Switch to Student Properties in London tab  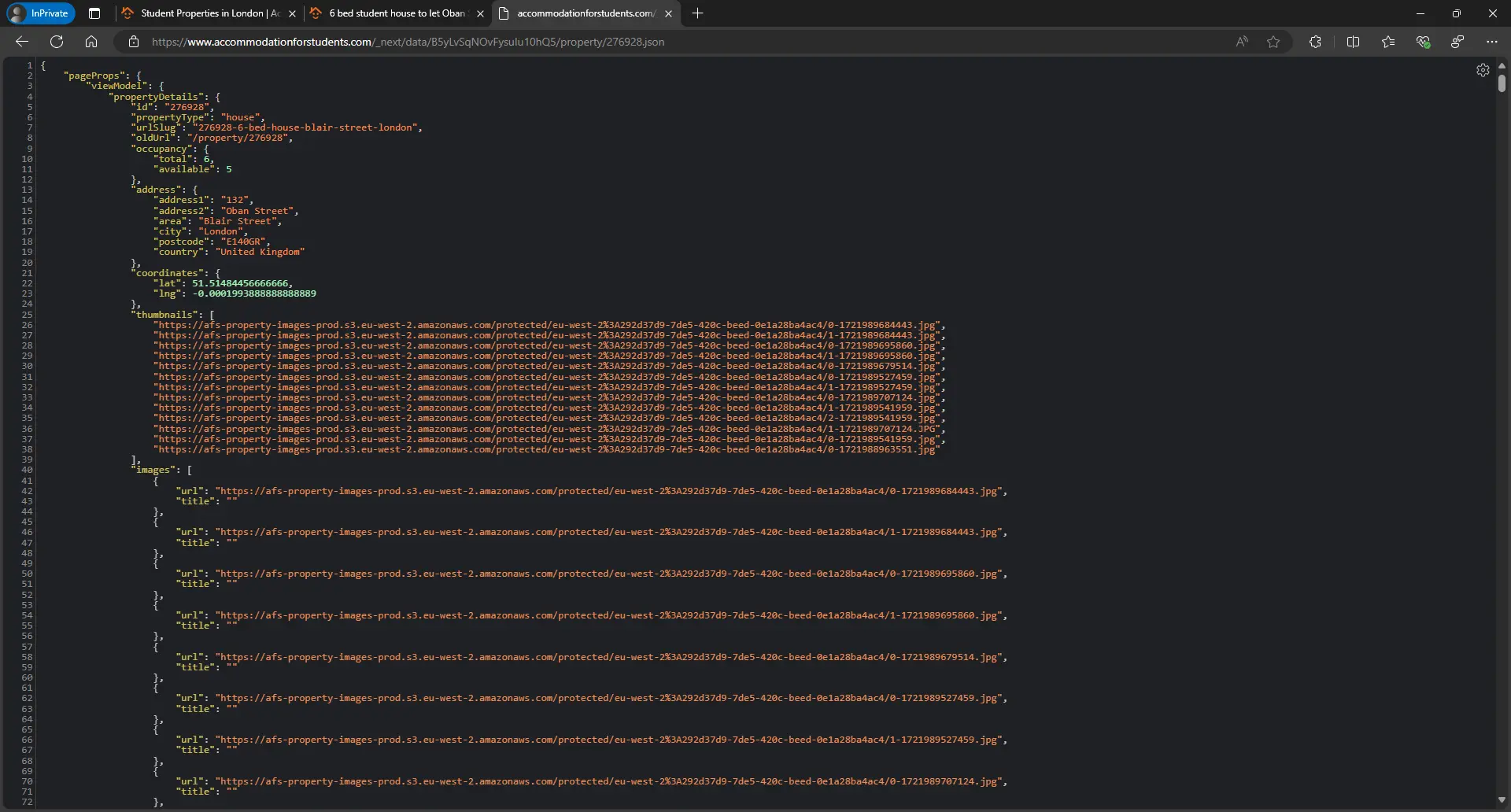205,13
